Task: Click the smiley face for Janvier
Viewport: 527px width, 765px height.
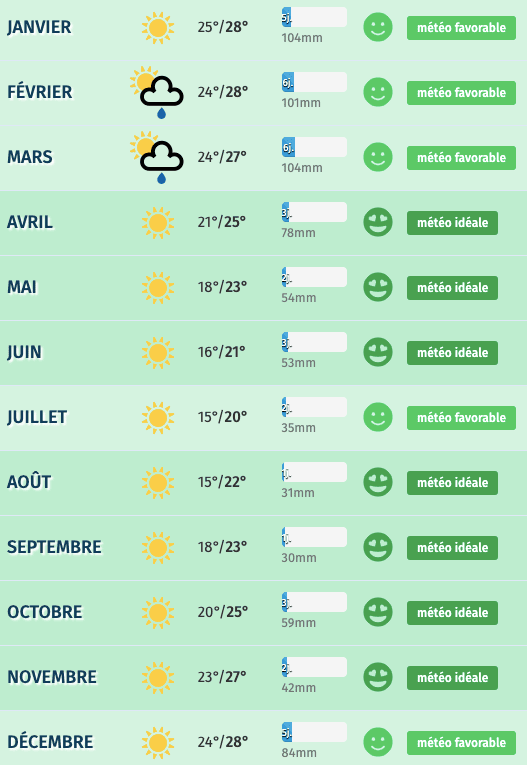Action: pyautogui.click(x=378, y=27)
